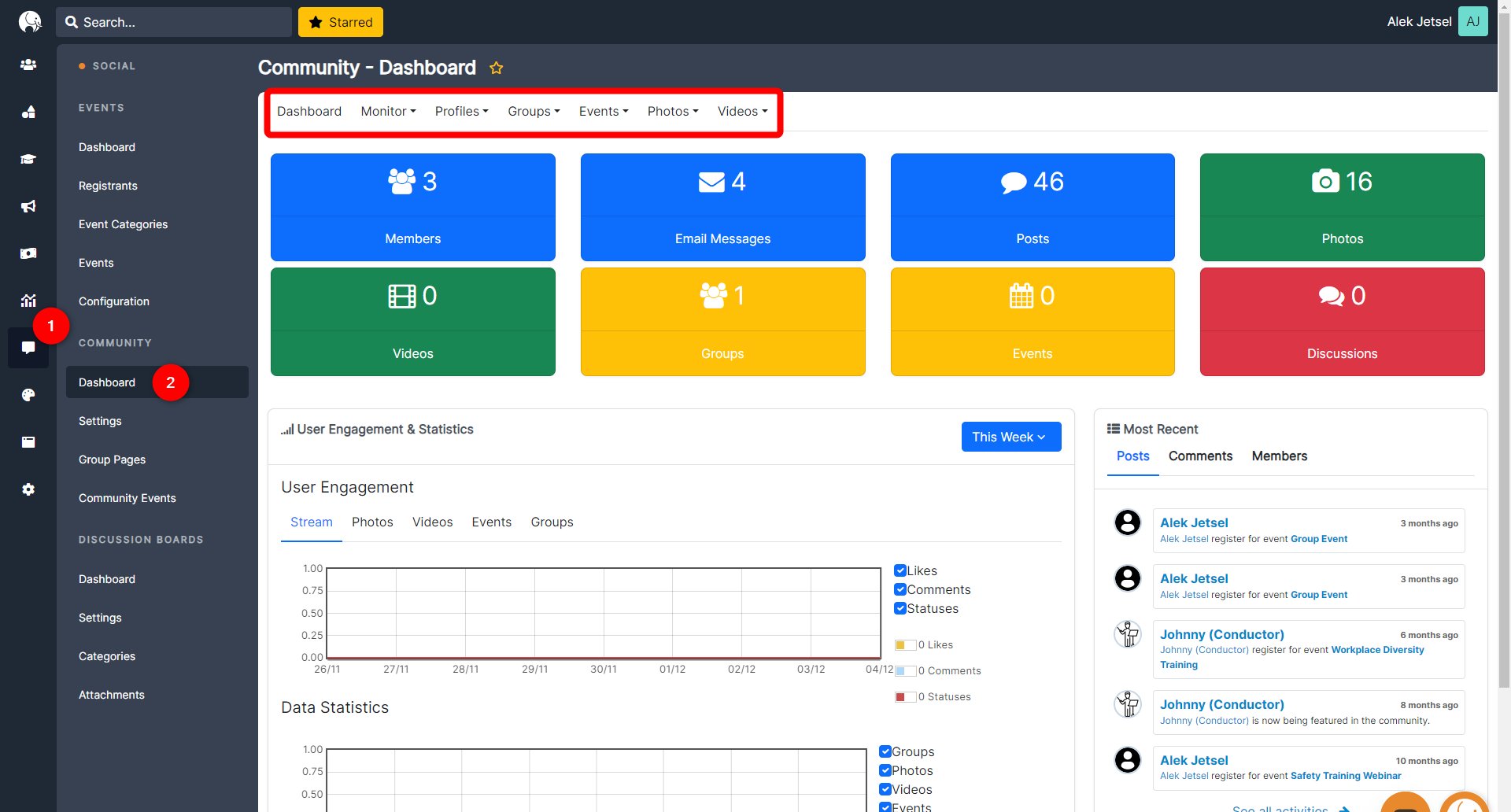
Task: Open the users group icon in the left rail
Action: (x=28, y=65)
